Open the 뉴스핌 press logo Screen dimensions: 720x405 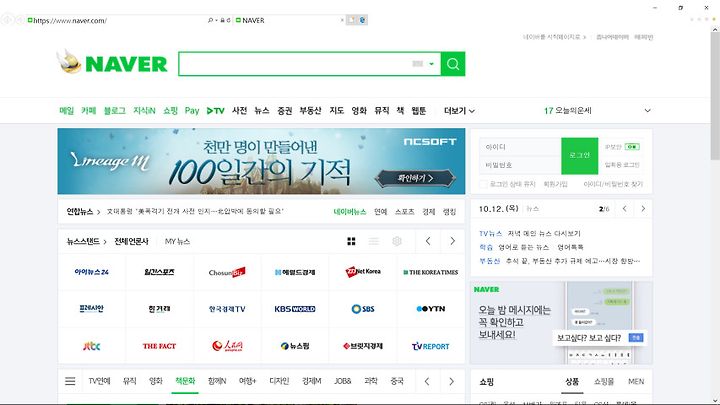click(x=295, y=346)
